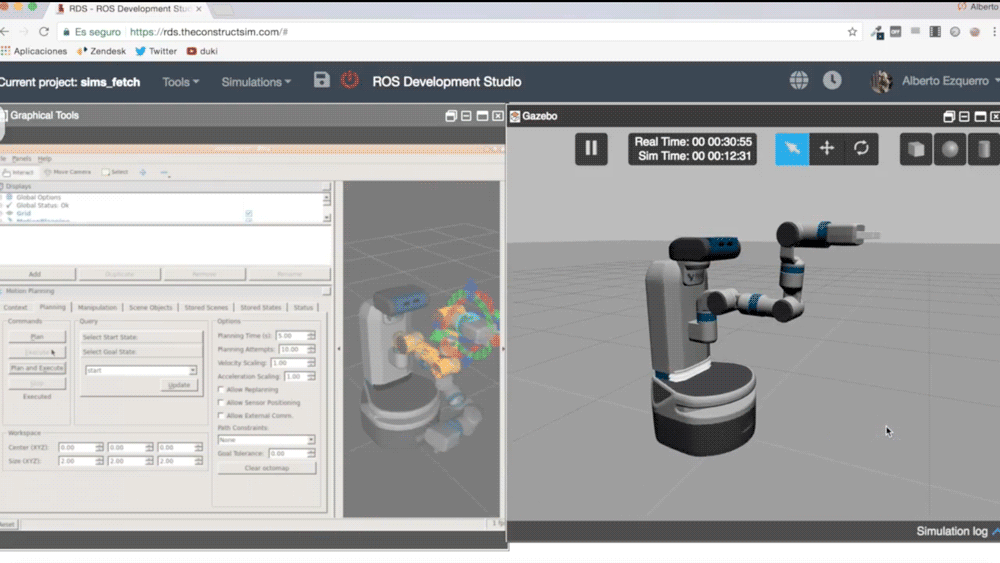Switch to the Status tab
The height and width of the screenshot is (563, 1000).
pyautogui.click(x=303, y=307)
